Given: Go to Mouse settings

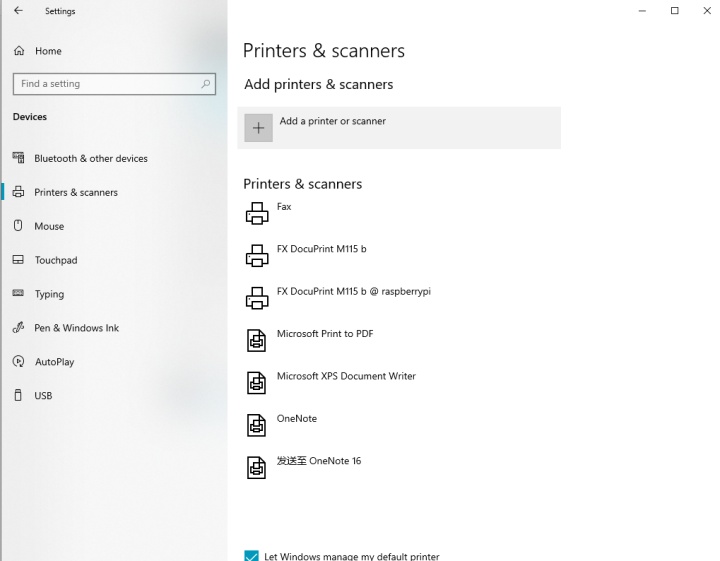Looking at the screenshot, I should pyautogui.click(x=49, y=226).
